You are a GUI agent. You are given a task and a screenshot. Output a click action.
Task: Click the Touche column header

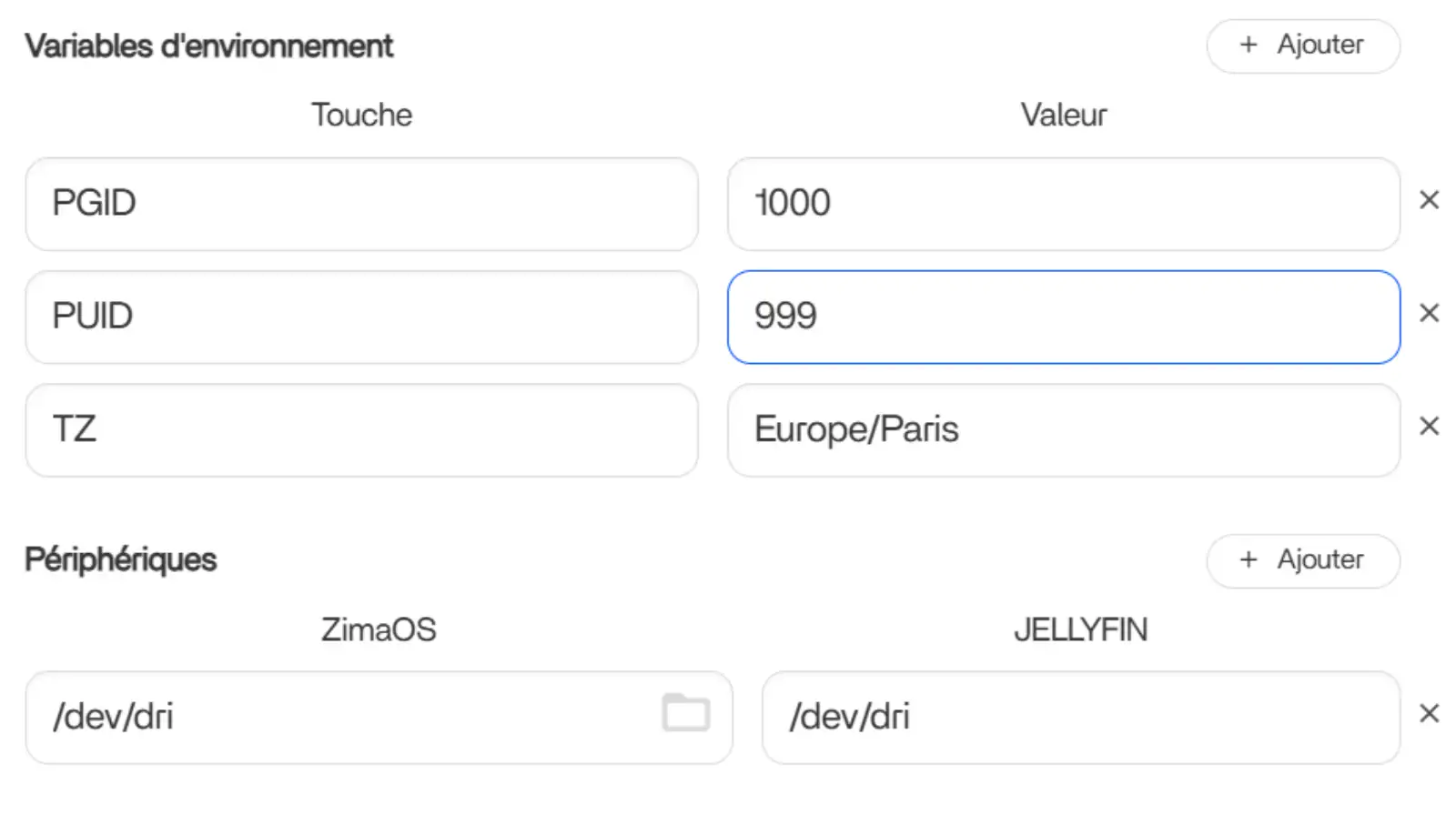[361, 116]
